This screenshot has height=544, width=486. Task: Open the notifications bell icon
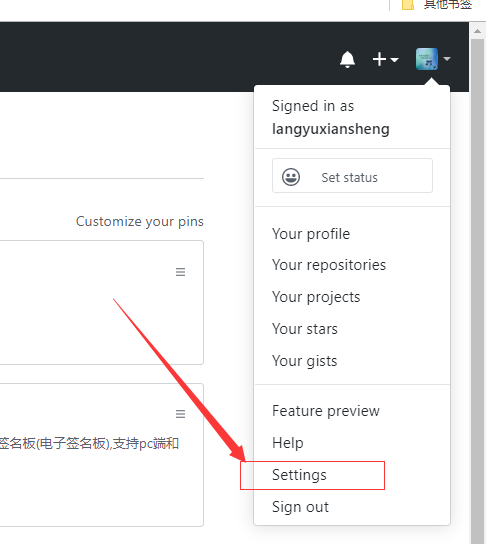(x=347, y=59)
